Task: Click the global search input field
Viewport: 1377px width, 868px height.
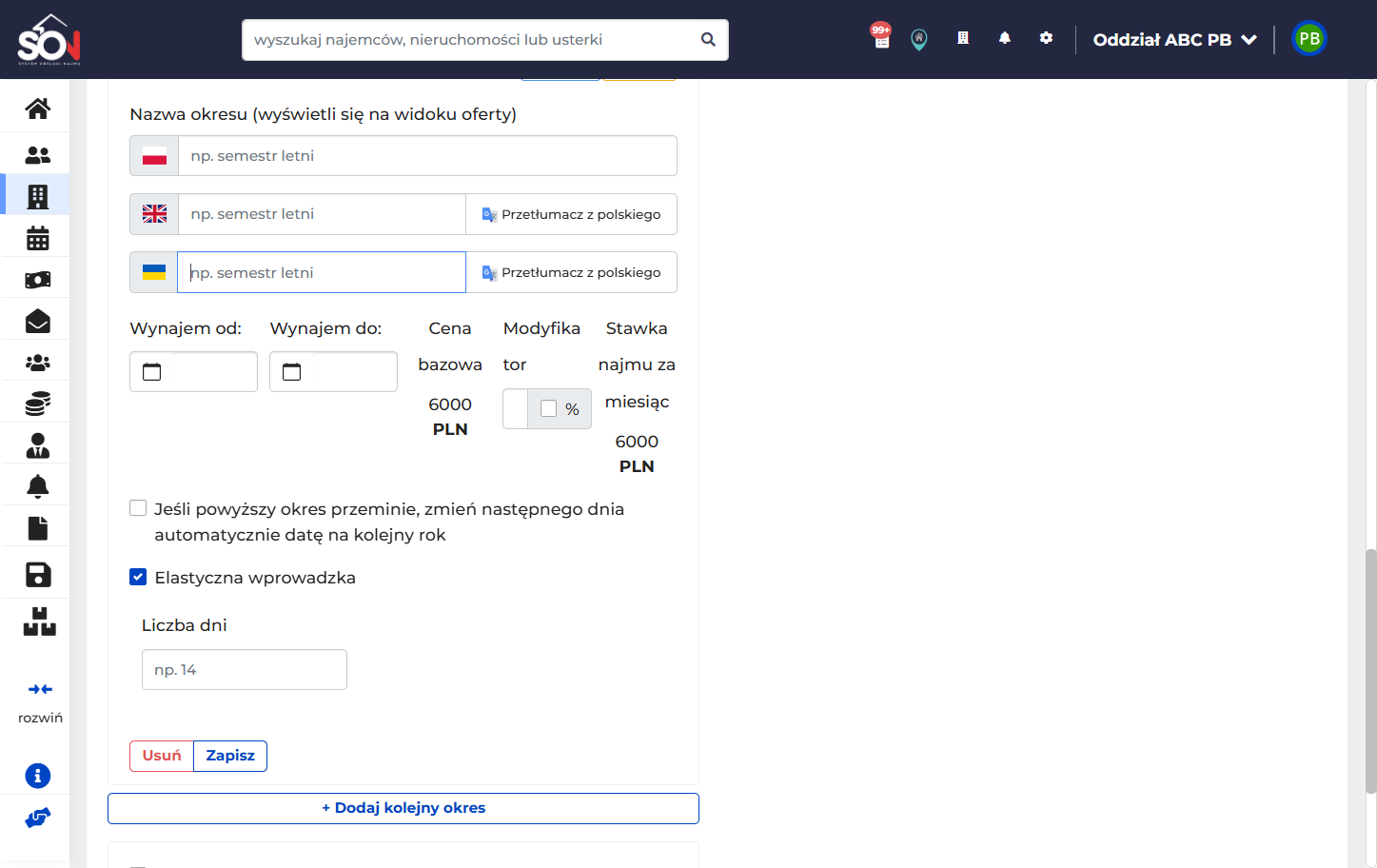Action: 472,40
